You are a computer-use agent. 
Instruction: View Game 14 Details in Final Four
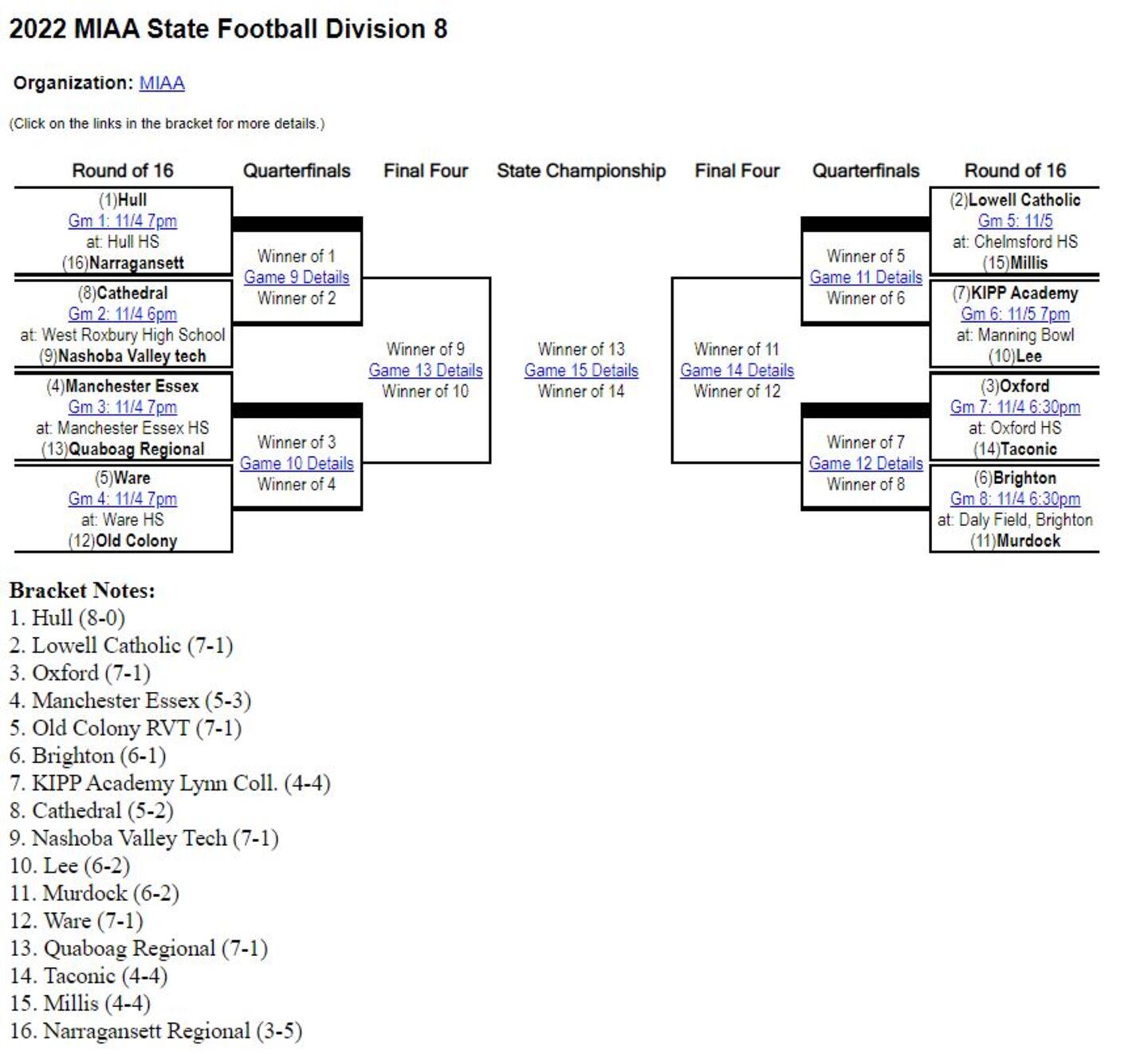point(737,371)
